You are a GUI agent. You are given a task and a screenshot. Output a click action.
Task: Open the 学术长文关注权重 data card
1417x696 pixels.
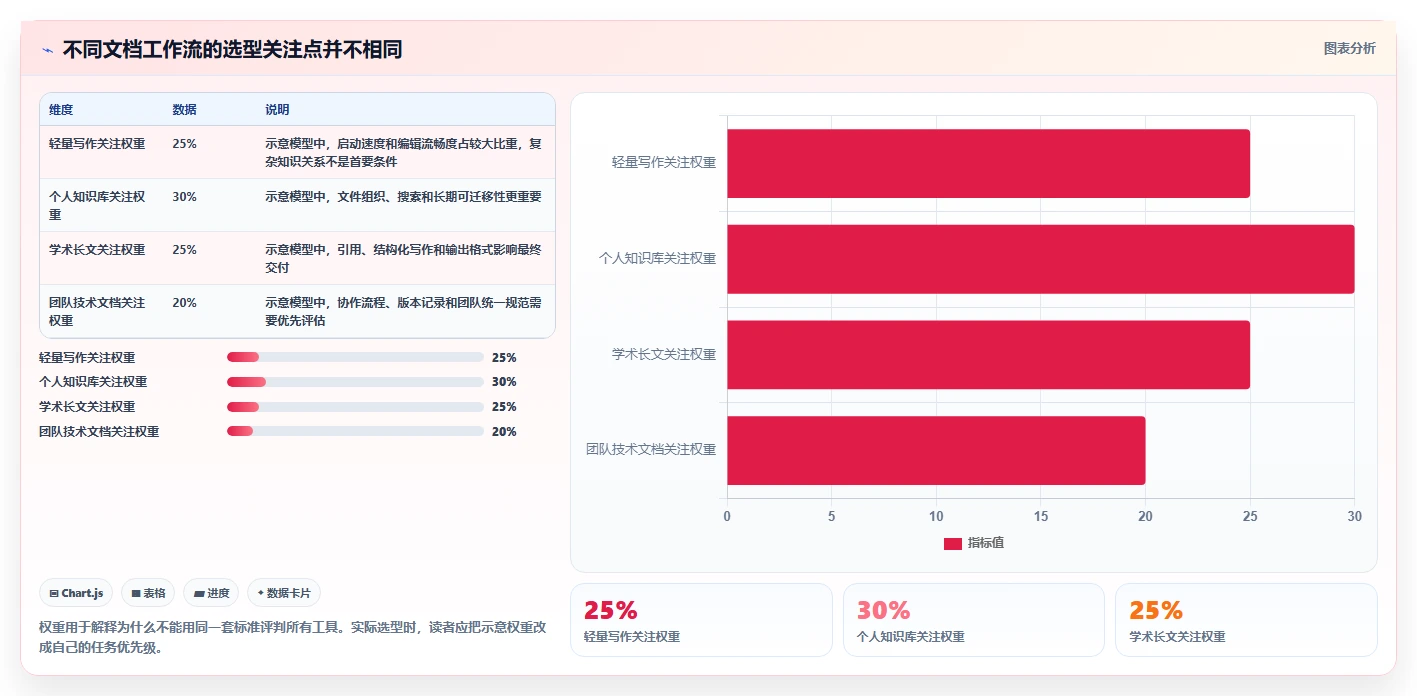pyautogui.click(x=1246, y=620)
